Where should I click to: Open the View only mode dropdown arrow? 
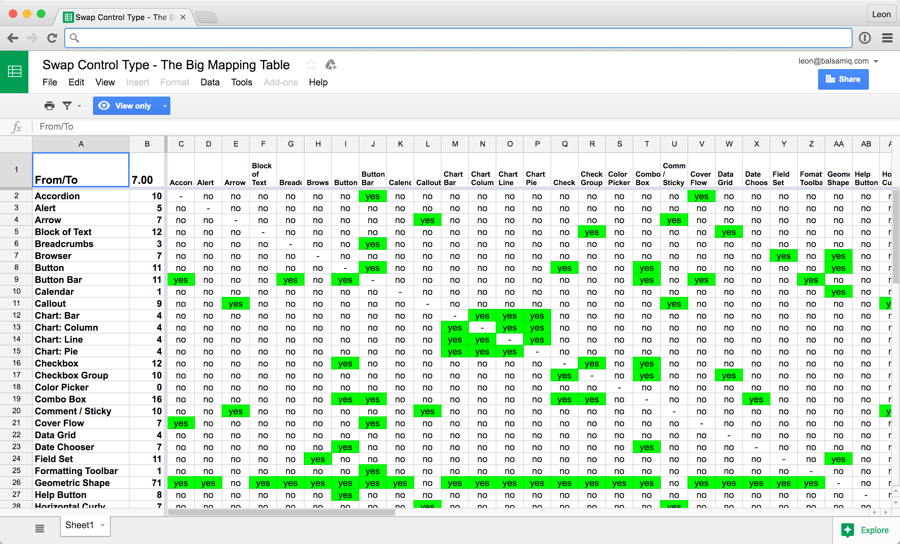click(x=165, y=106)
